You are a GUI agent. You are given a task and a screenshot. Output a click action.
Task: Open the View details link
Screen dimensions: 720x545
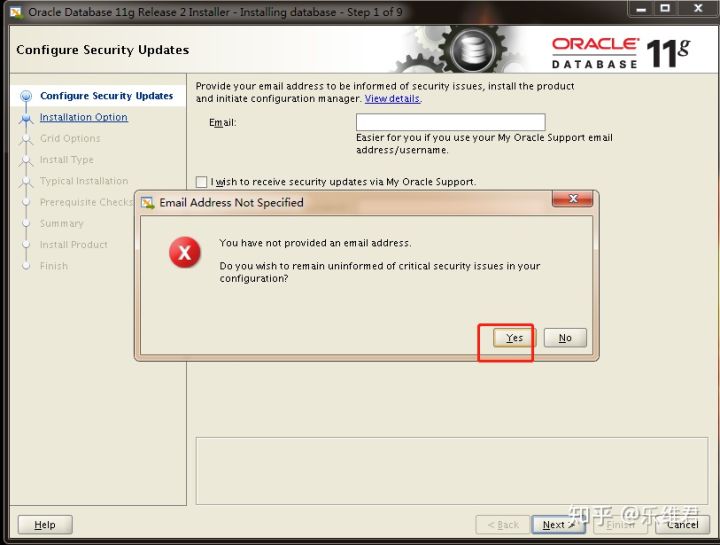click(x=392, y=99)
